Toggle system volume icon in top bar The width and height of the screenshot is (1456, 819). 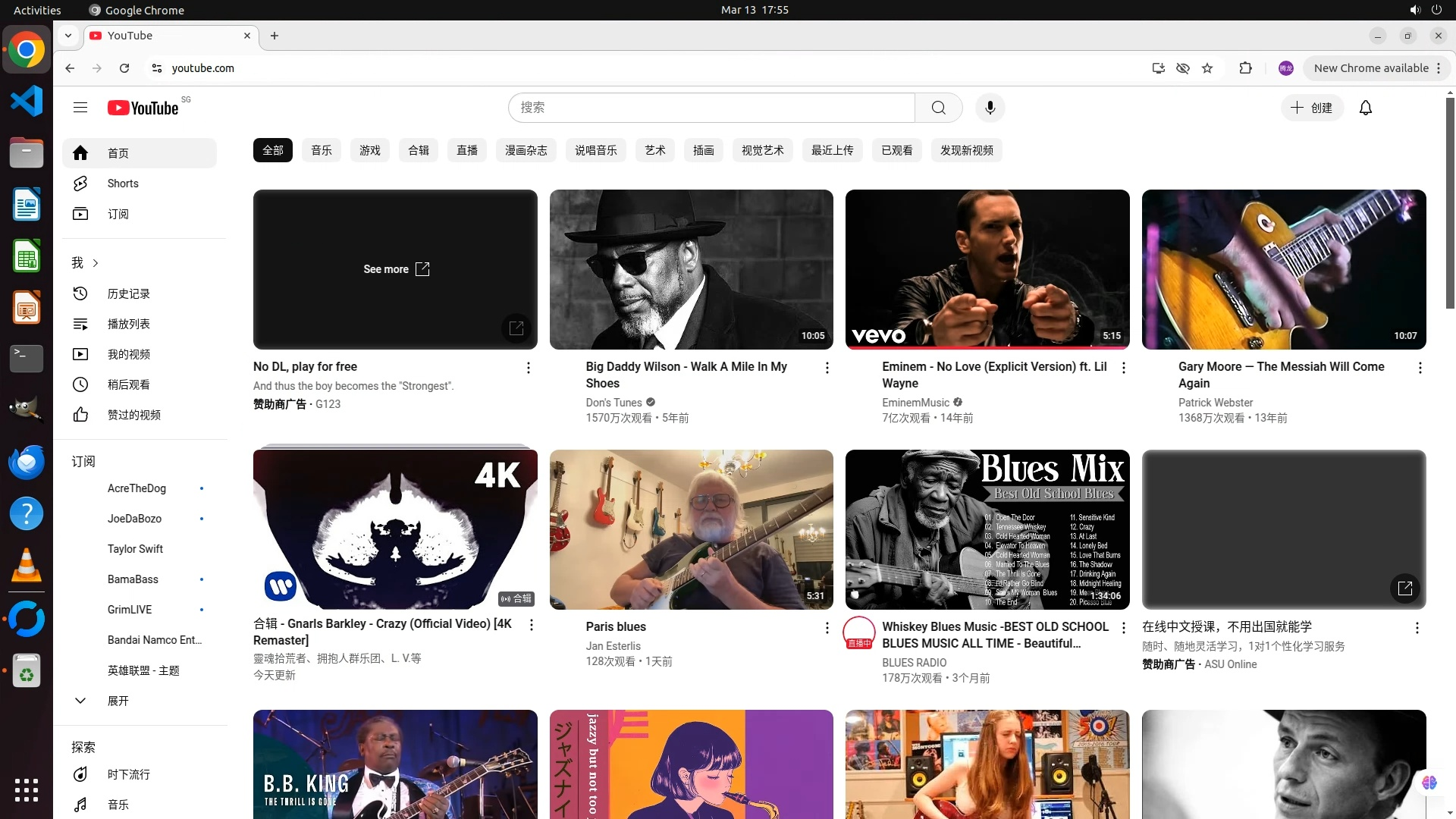point(1414,10)
